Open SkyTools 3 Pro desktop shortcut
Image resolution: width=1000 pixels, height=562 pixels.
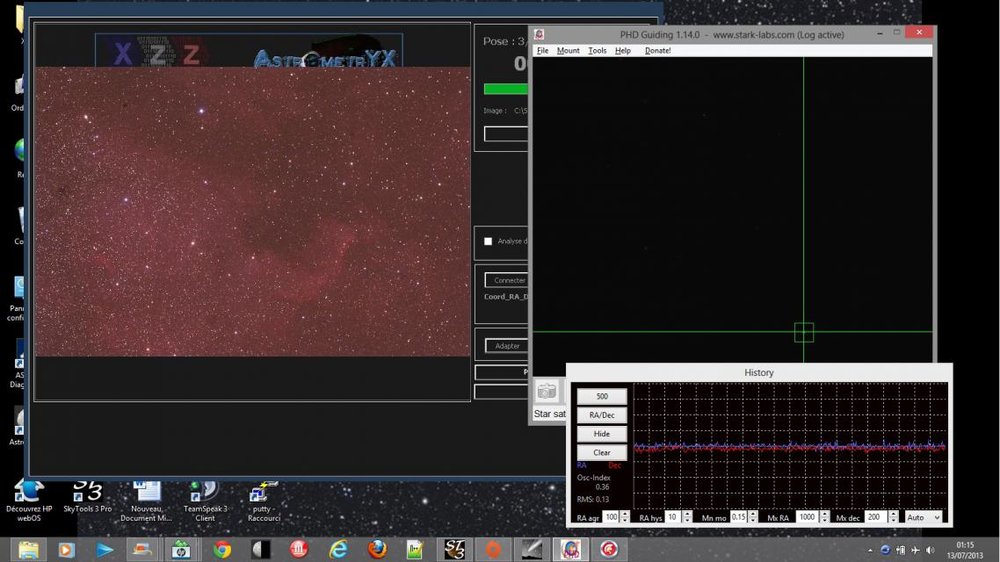tap(87, 496)
